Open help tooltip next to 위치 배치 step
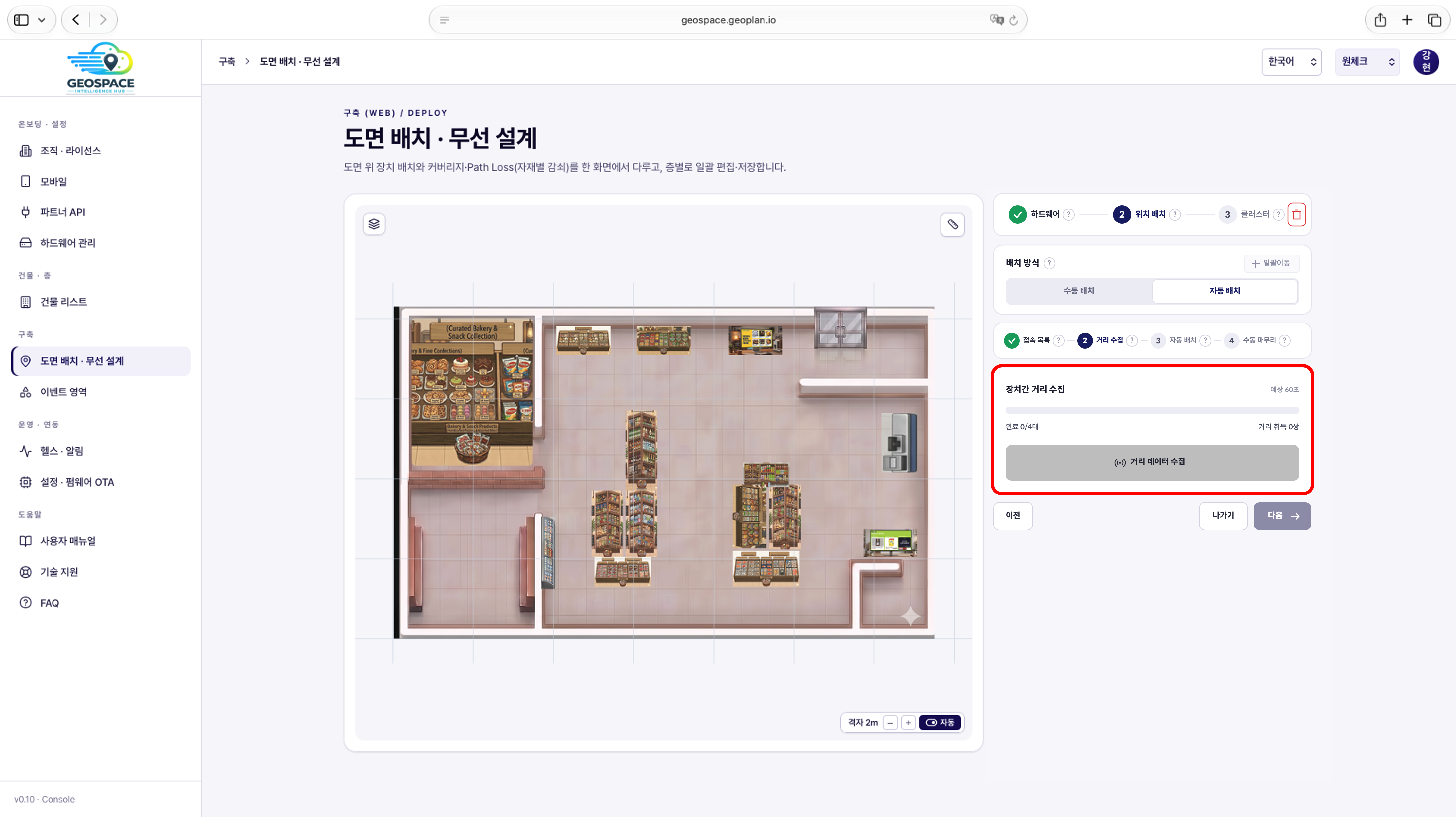 [1175, 214]
